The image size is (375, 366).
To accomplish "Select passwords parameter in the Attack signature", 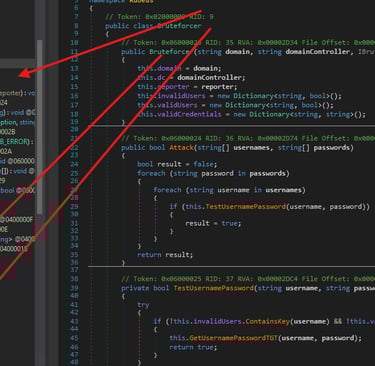I will [332, 147].
